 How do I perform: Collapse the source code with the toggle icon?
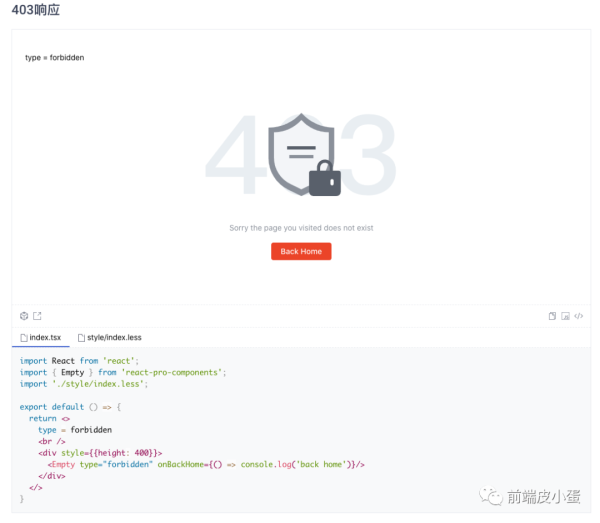click(x=579, y=316)
